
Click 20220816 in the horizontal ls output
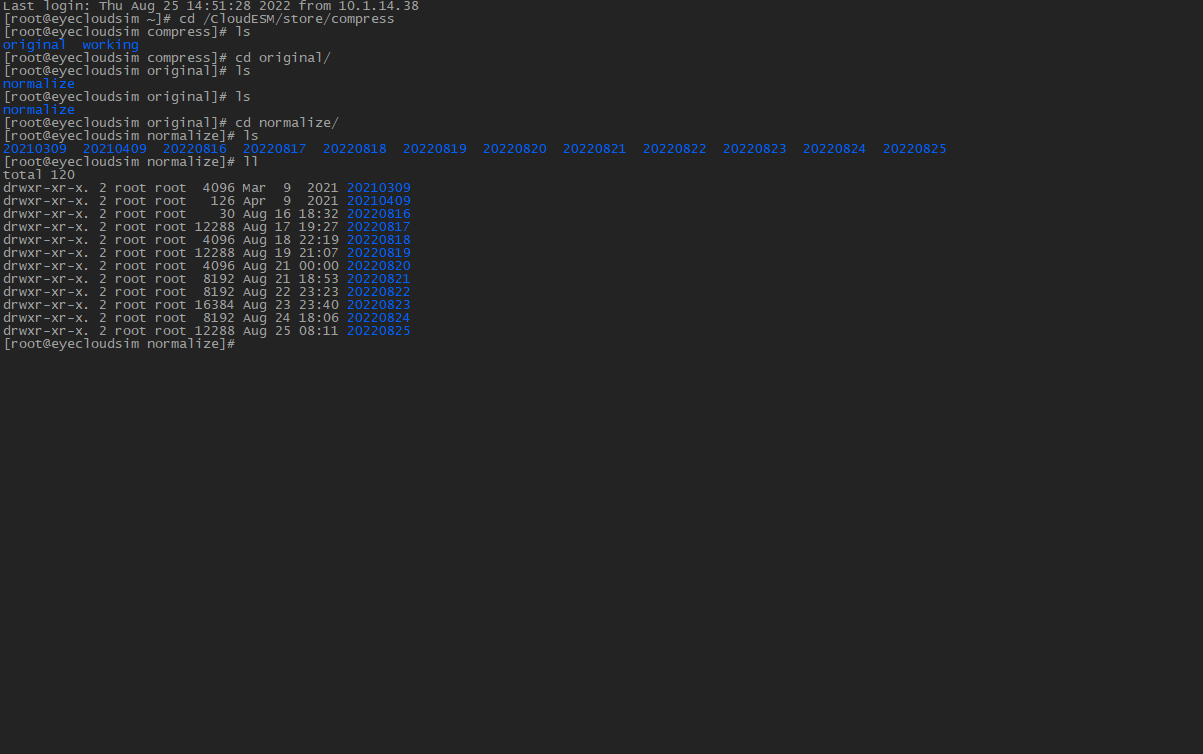(194, 149)
